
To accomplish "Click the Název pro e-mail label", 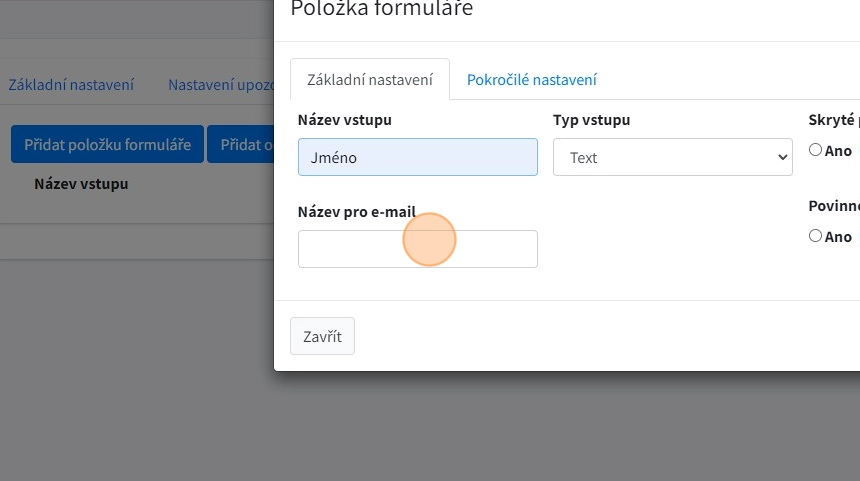I will tap(356, 212).
